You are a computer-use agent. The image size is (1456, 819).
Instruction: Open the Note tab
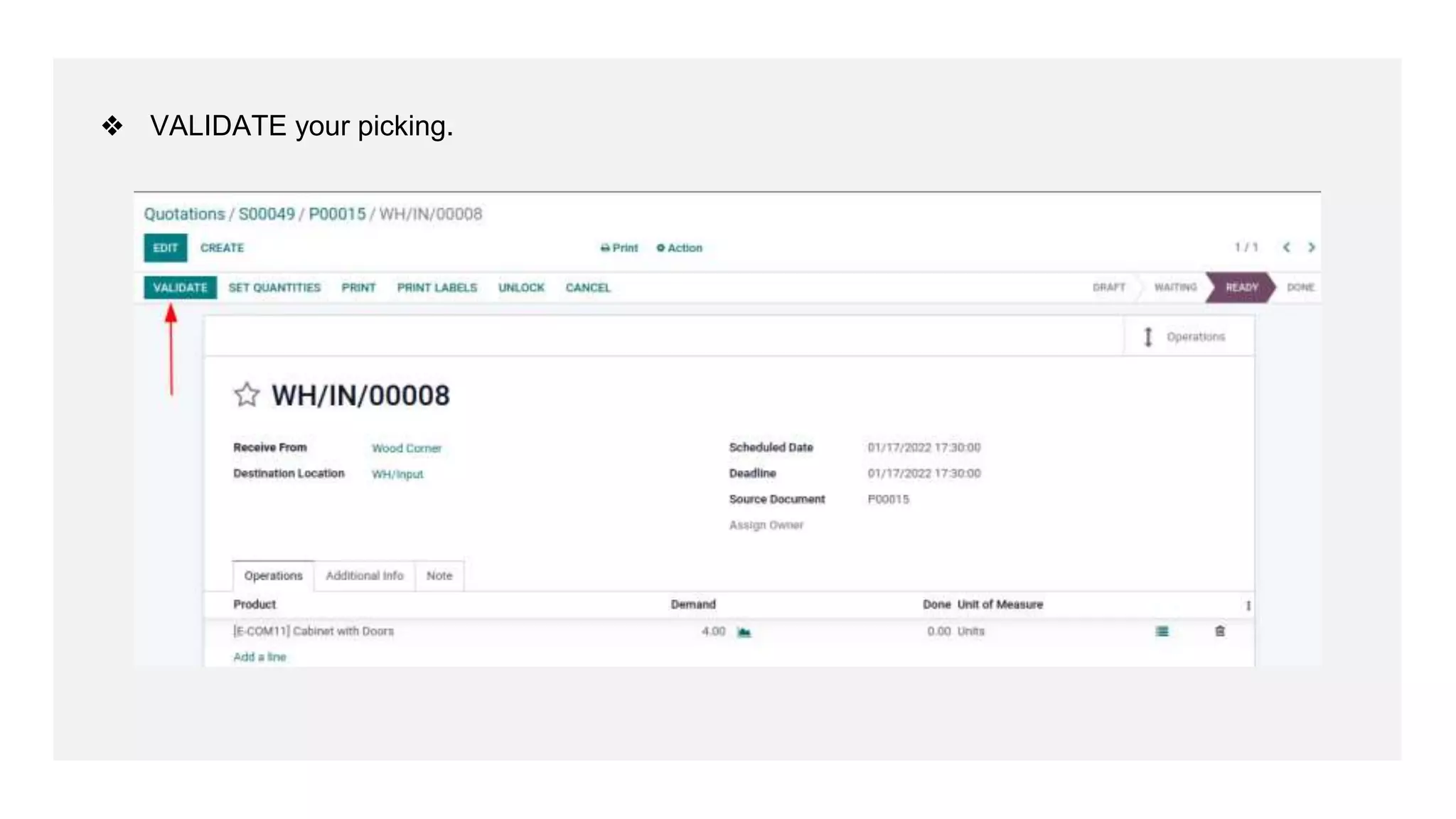point(439,576)
